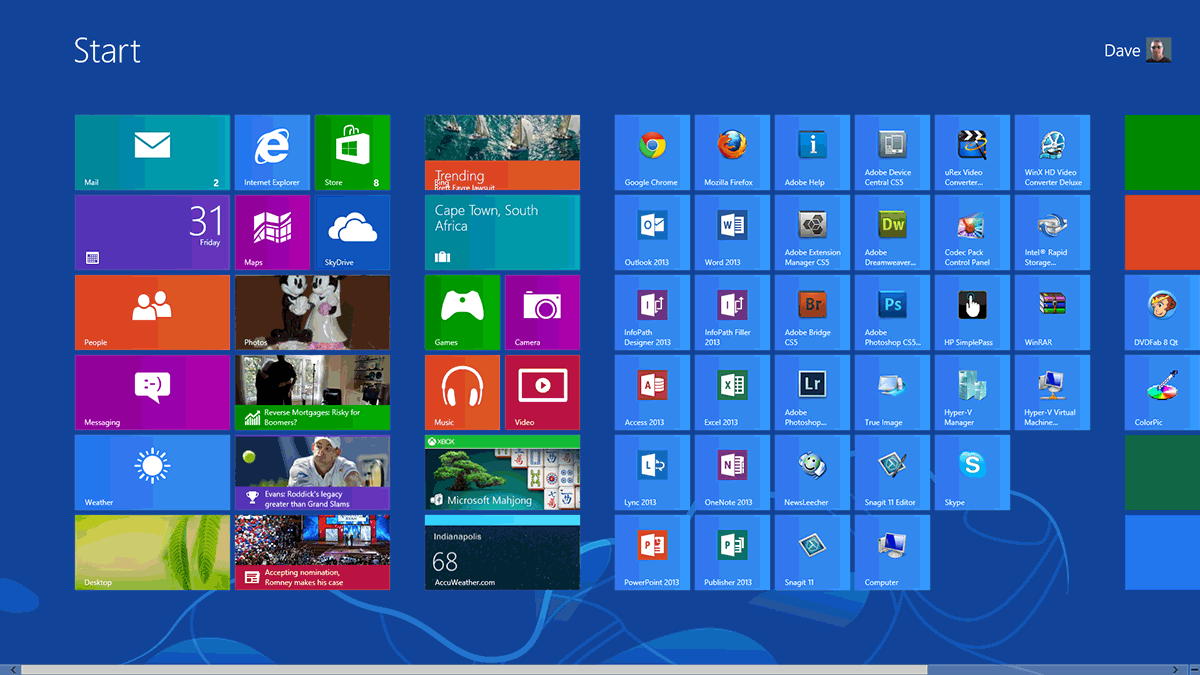Open the Weather tile
The width and height of the screenshot is (1200, 675).
click(152, 472)
